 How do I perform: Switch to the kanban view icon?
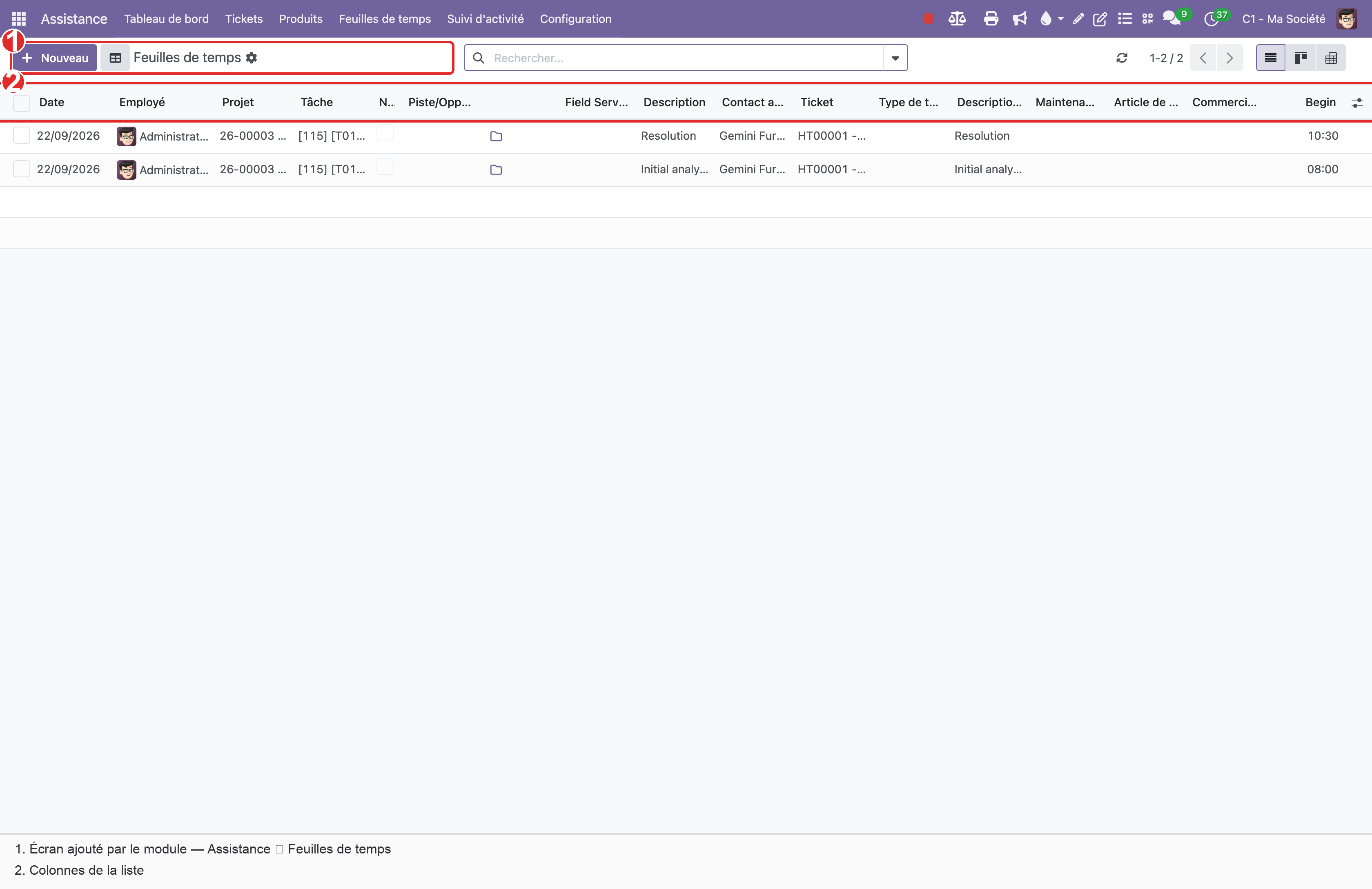1301,58
